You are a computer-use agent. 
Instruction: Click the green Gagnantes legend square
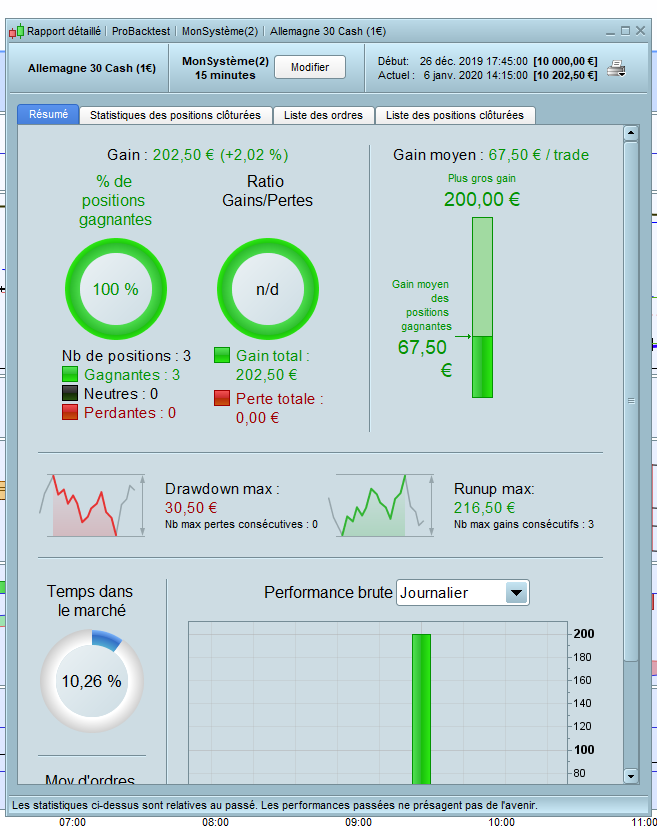pos(70,375)
